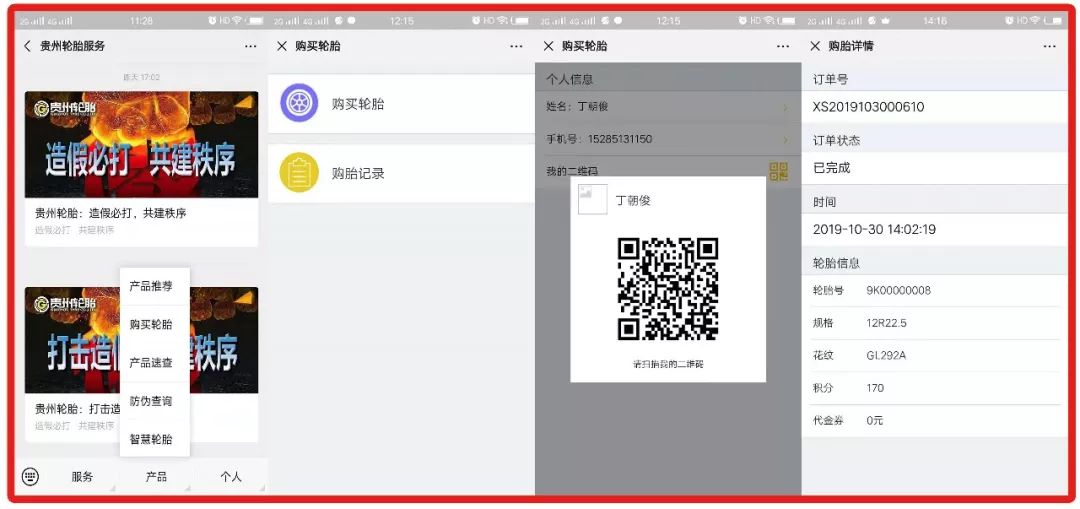Select 智慧轮胎 from popup menu
Image resolution: width=1080 pixels, height=509 pixels.
pos(151,439)
